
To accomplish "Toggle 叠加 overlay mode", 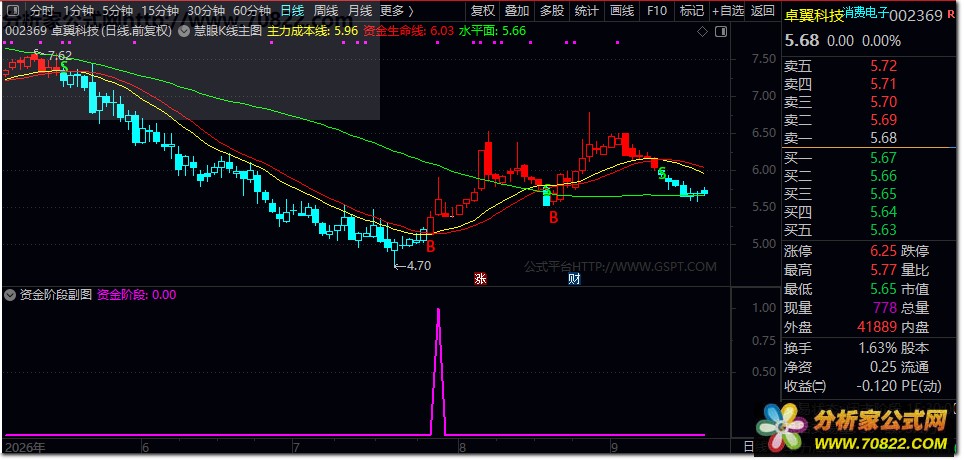I will pyautogui.click(x=516, y=10).
